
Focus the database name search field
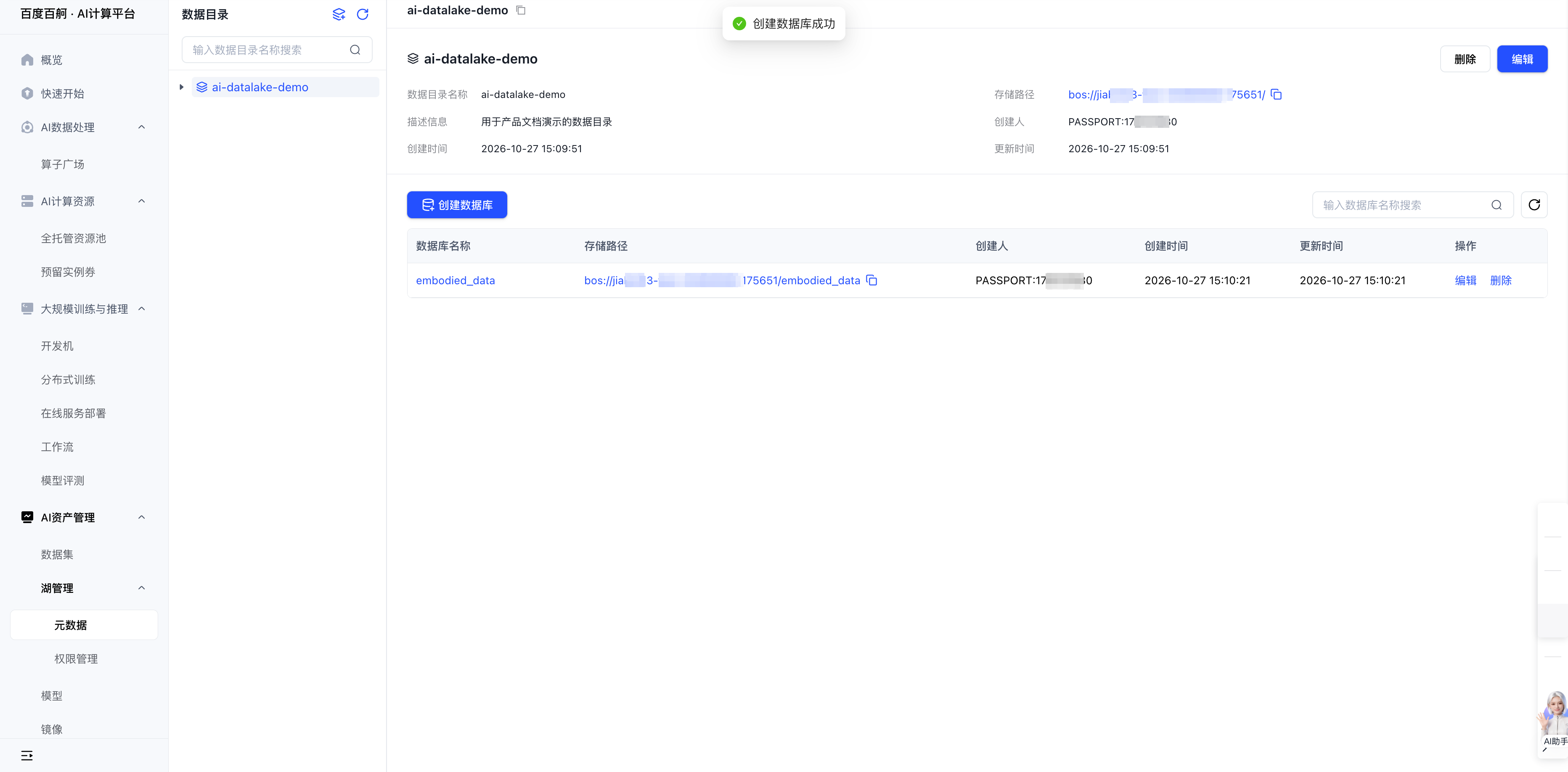point(1412,205)
